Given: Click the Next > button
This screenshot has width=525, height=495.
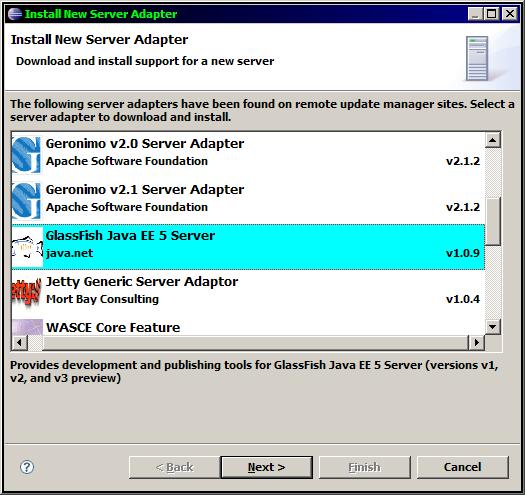Looking at the screenshot, I should click(x=267, y=467).
